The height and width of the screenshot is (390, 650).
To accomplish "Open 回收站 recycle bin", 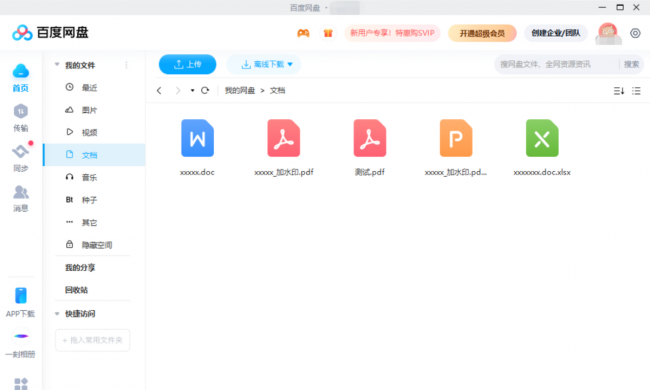I will click(x=76, y=290).
